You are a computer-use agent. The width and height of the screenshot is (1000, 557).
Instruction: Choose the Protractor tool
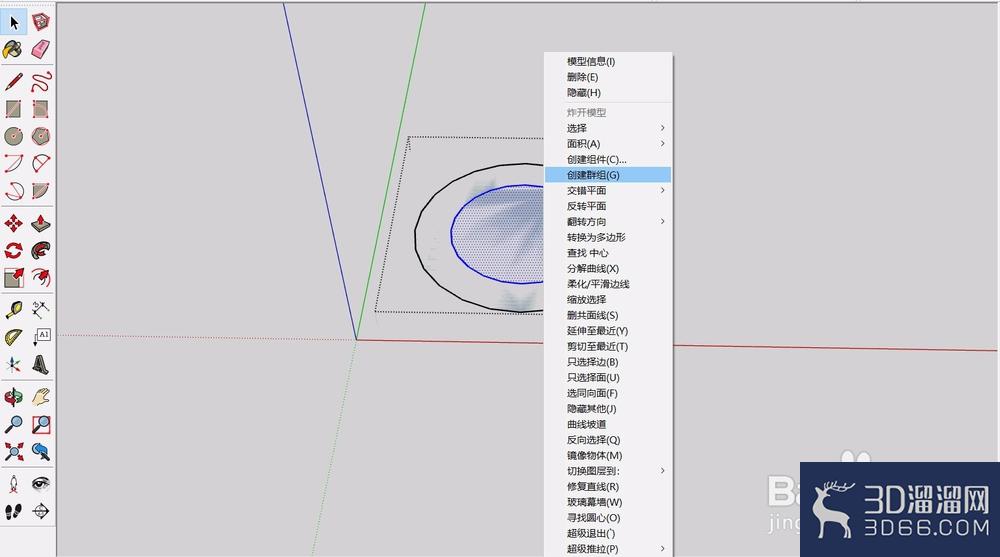(x=13, y=337)
